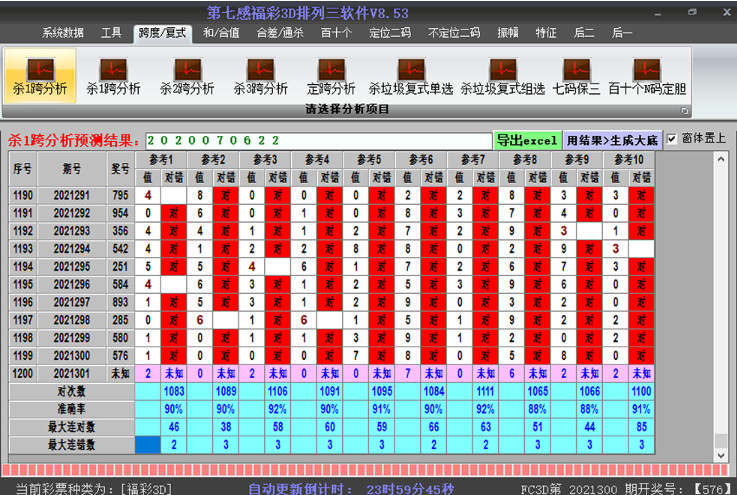Click the 自动更新倒计时 status text
This screenshot has width=737, height=495.
(351, 489)
